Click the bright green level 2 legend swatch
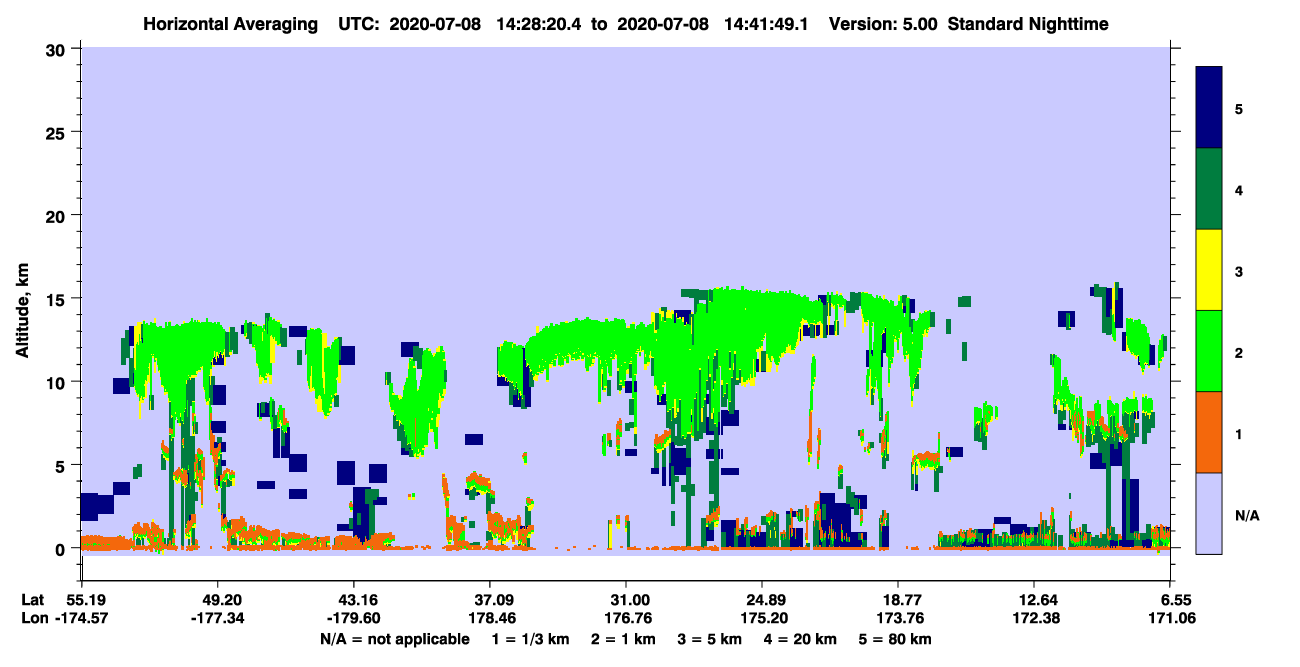Screen dimensions: 1300x667 click(x=1209, y=351)
